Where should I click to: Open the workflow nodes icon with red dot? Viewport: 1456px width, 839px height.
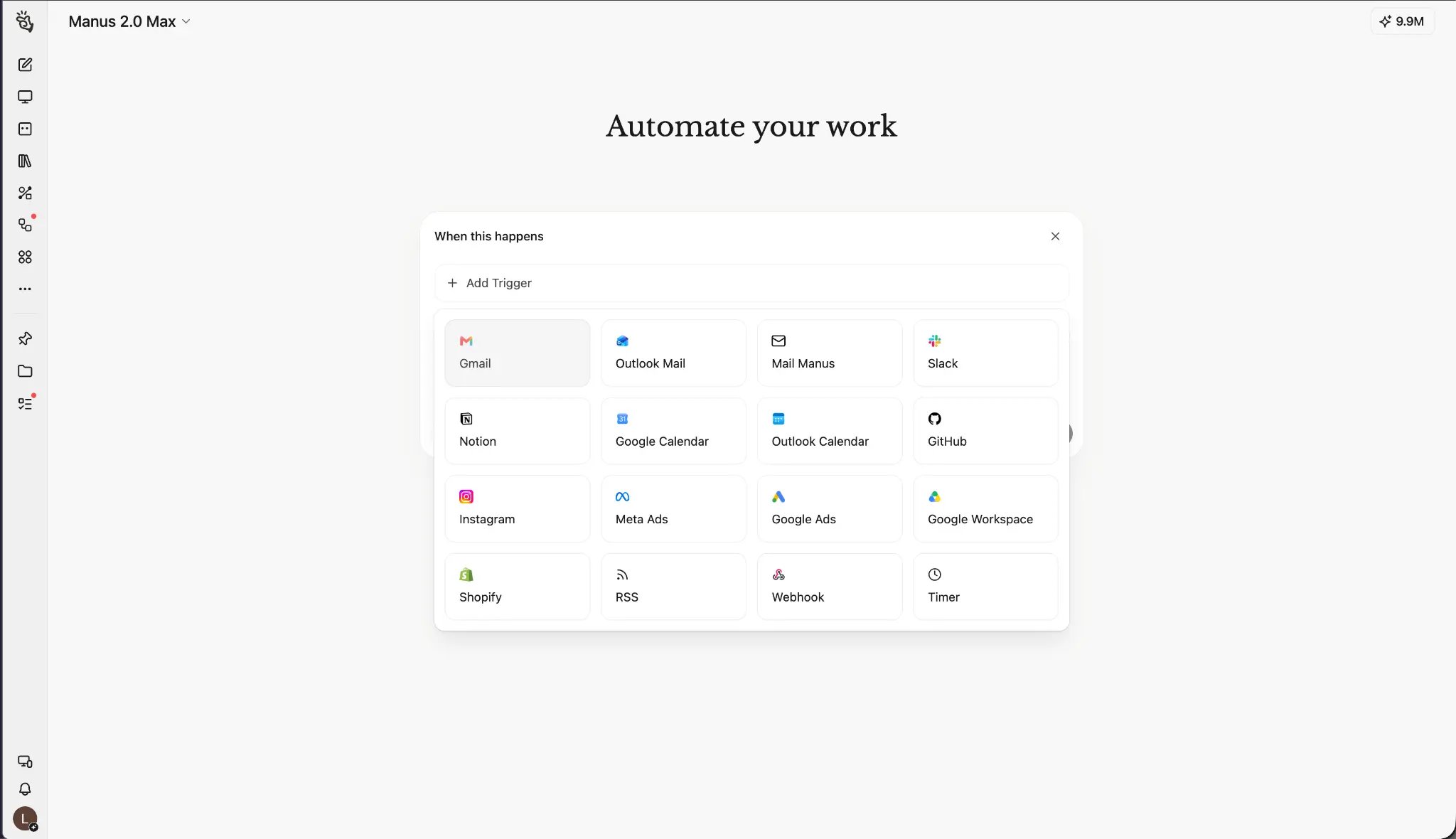coord(25,225)
